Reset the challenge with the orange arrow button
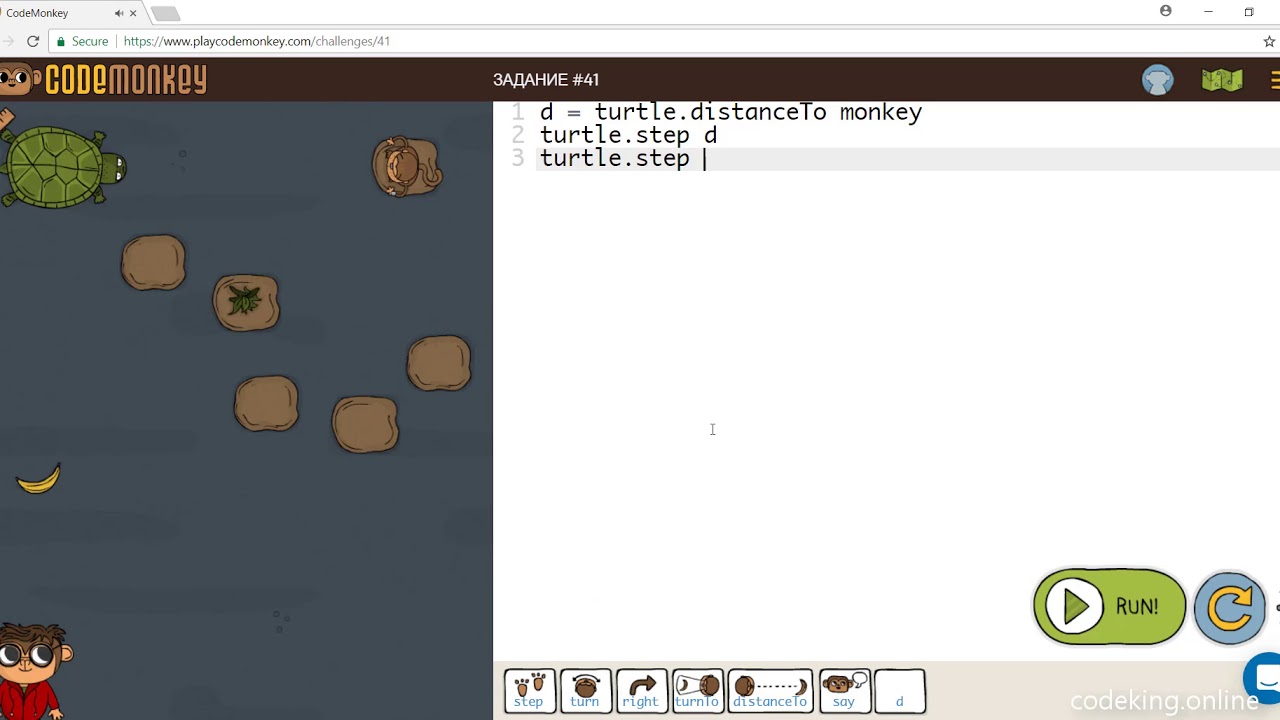The image size is (1280, 720). (1230, 607)
